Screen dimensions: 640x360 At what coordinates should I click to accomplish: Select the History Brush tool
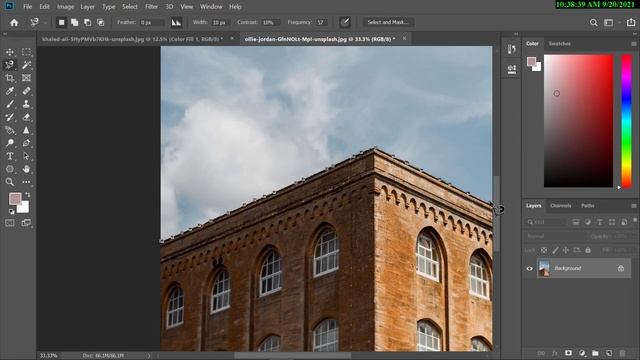[x=10, y=117]
